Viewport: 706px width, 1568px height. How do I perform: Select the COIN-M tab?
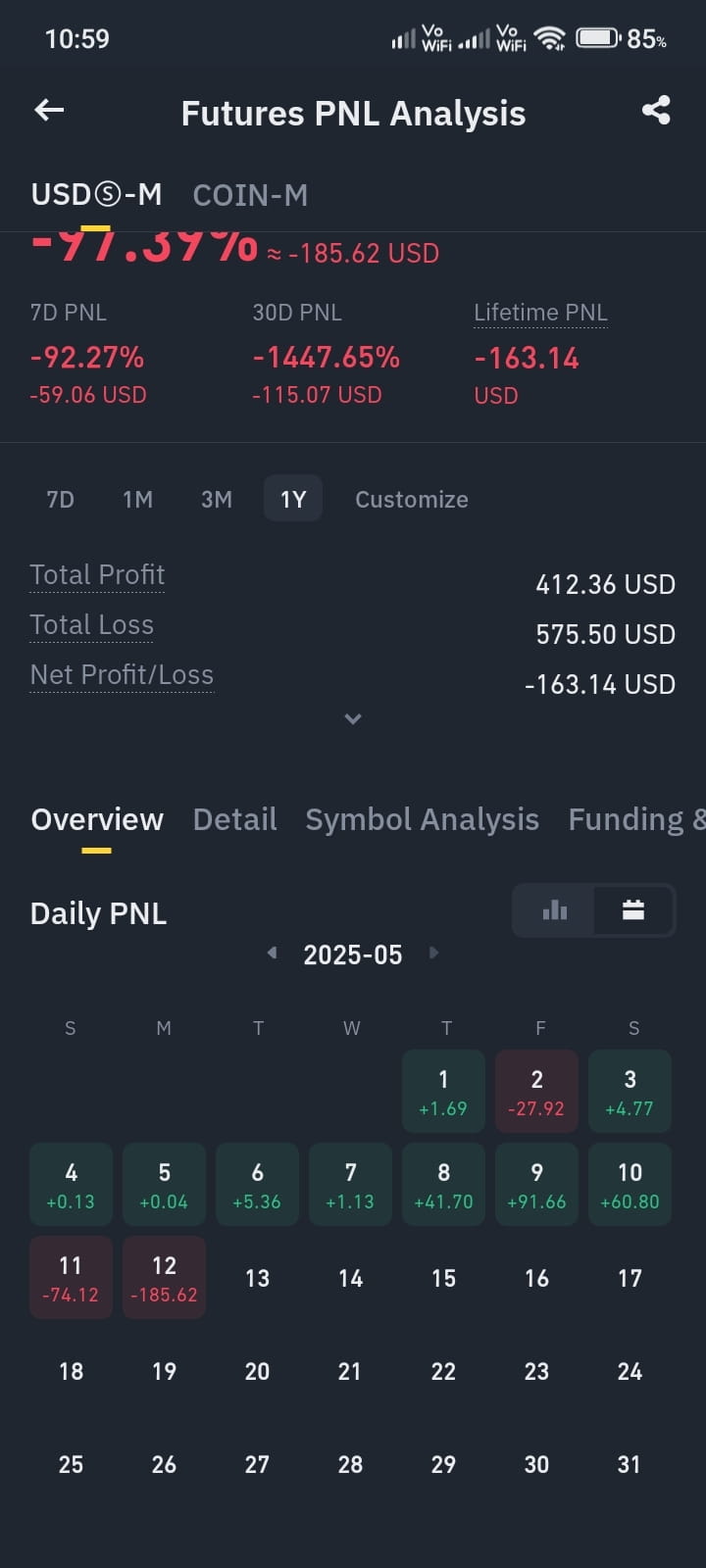[250, 195]
